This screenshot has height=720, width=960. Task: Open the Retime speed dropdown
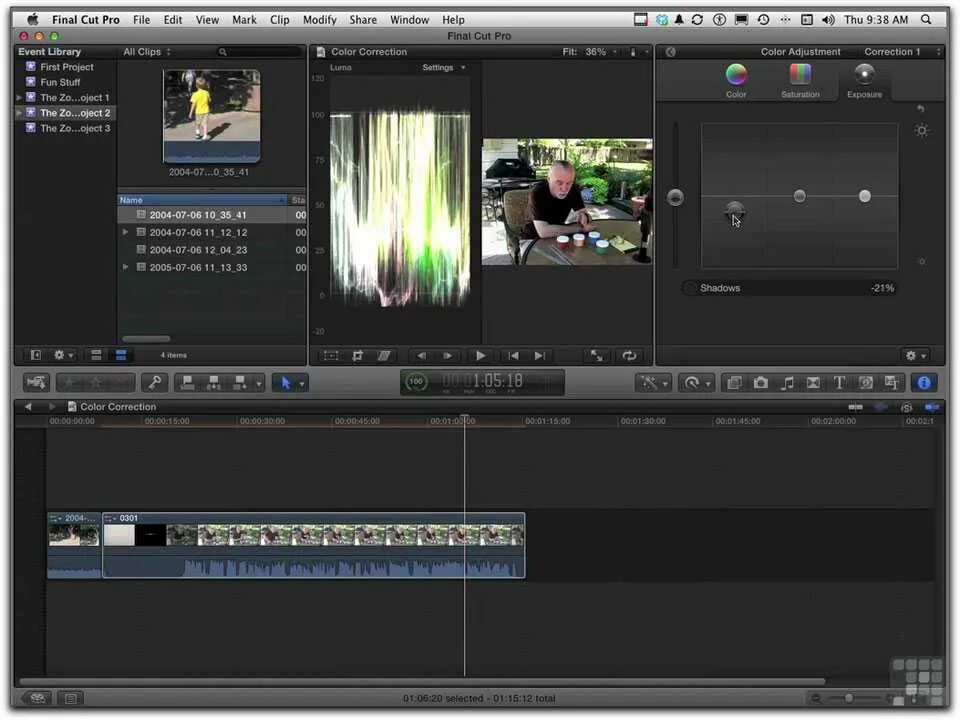coord(697,383)
